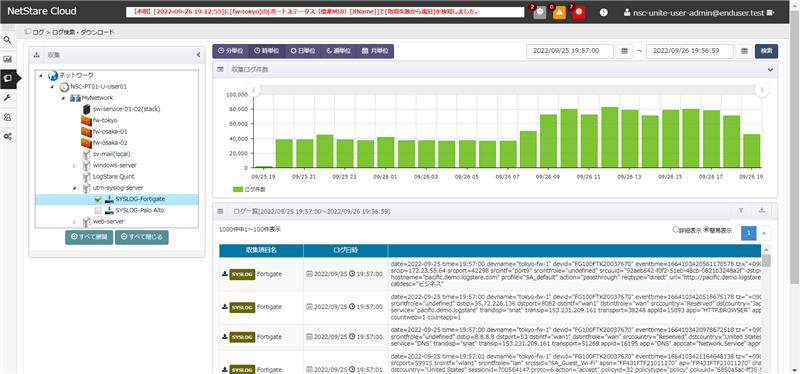800x374 pixels.
Task: Go to page 1 of the log list
Action: [748, 233]
